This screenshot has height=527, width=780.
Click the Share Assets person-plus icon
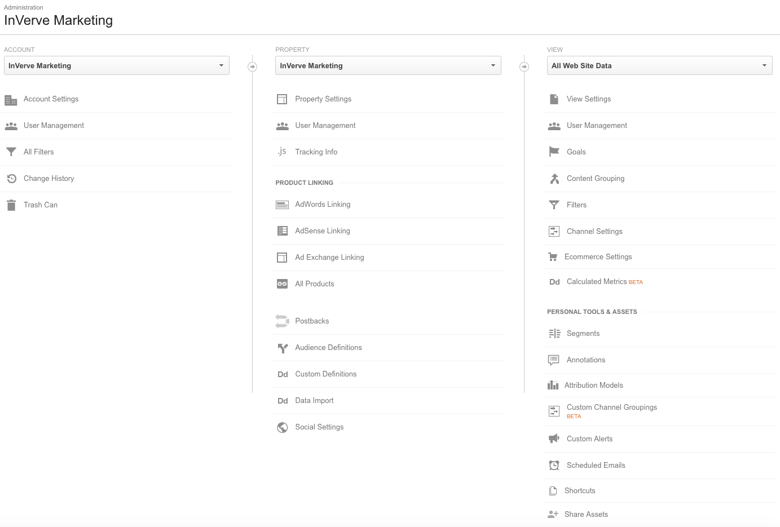click(553, 514)
